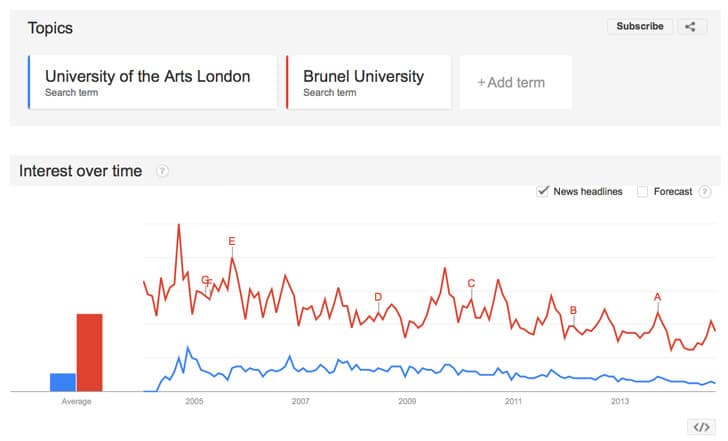Click the tallest red peak before 2005
Viewport: 728px width, 441px height.
[179, 226]
